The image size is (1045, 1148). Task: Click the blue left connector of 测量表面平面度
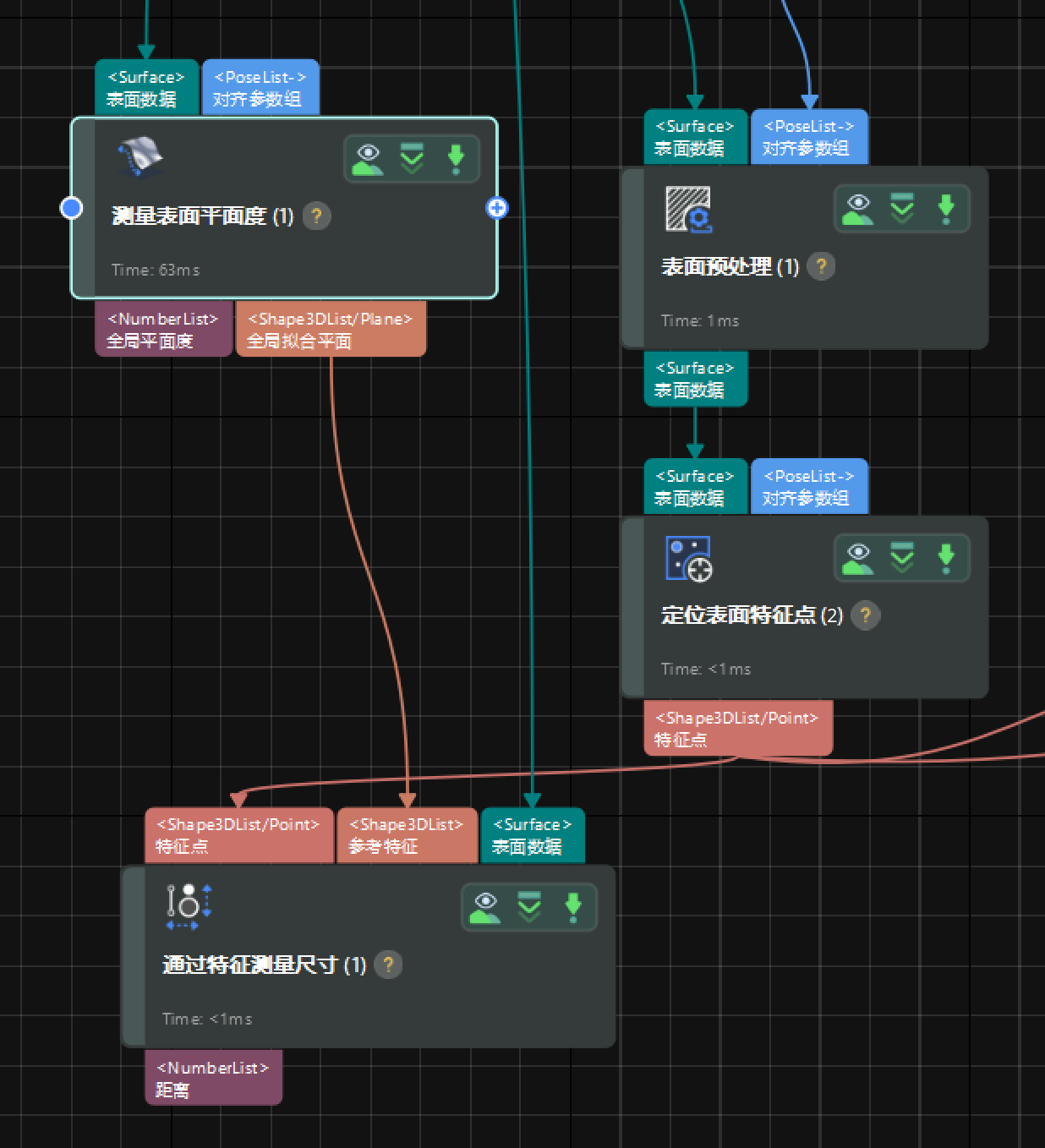pos(72,207)
